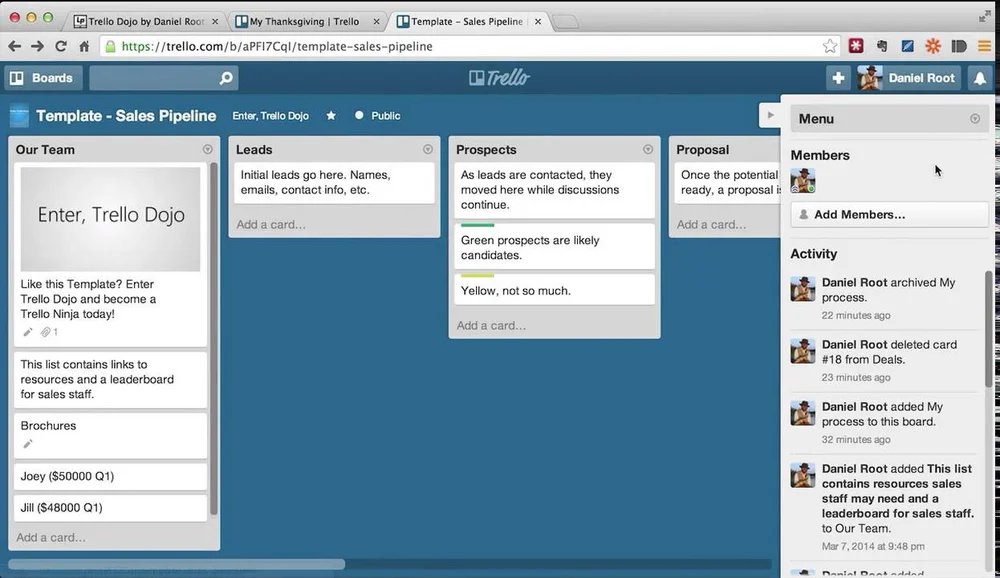Click the dark D-shaped extension icon
This screenshot has width=1000, height=578.
pos(959,46)
